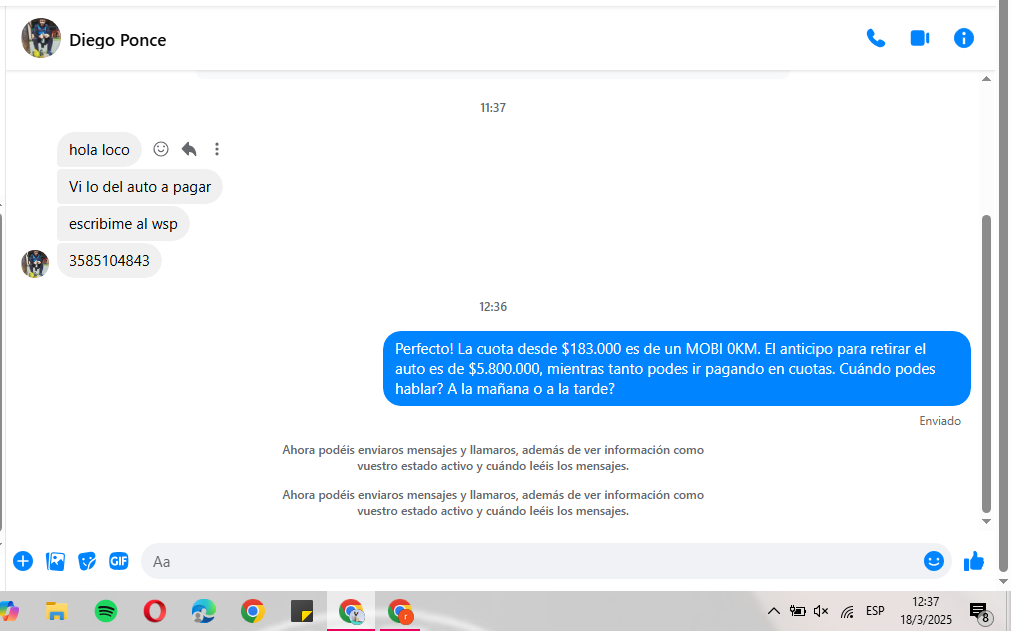Open emoji picker in message box
Image resolution: width=1011 pixels, height=631 pixels.
(934, 561)
